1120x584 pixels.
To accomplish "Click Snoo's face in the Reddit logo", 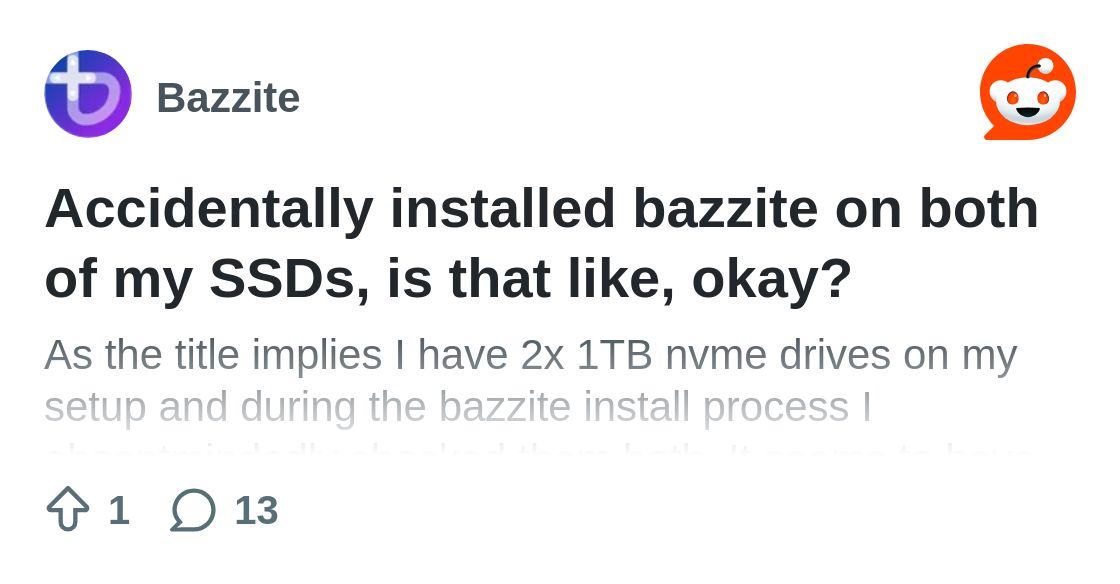I will pos(1028,100).
